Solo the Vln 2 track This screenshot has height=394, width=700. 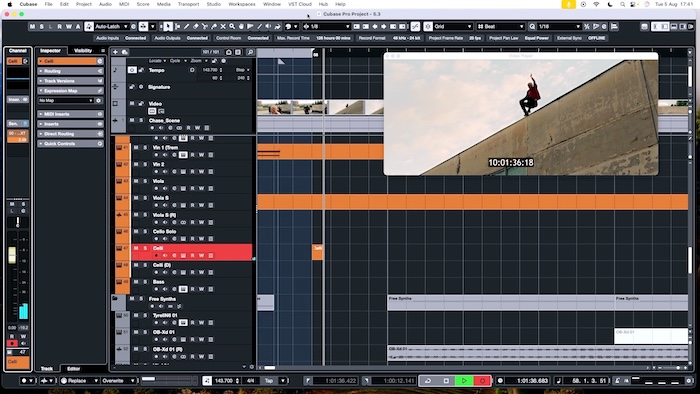point(145,164)
